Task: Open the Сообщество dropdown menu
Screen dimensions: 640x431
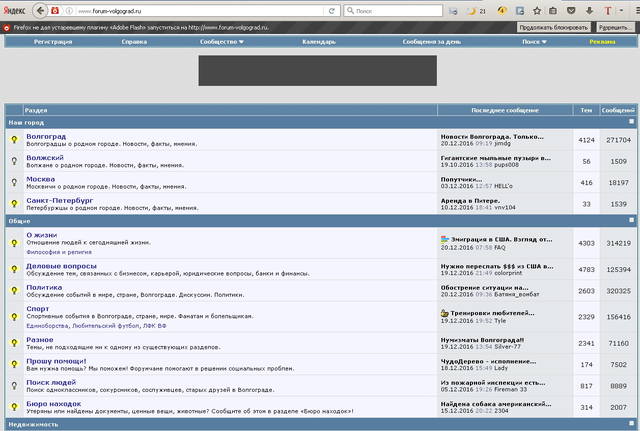Action: click(x=222, y=42)
